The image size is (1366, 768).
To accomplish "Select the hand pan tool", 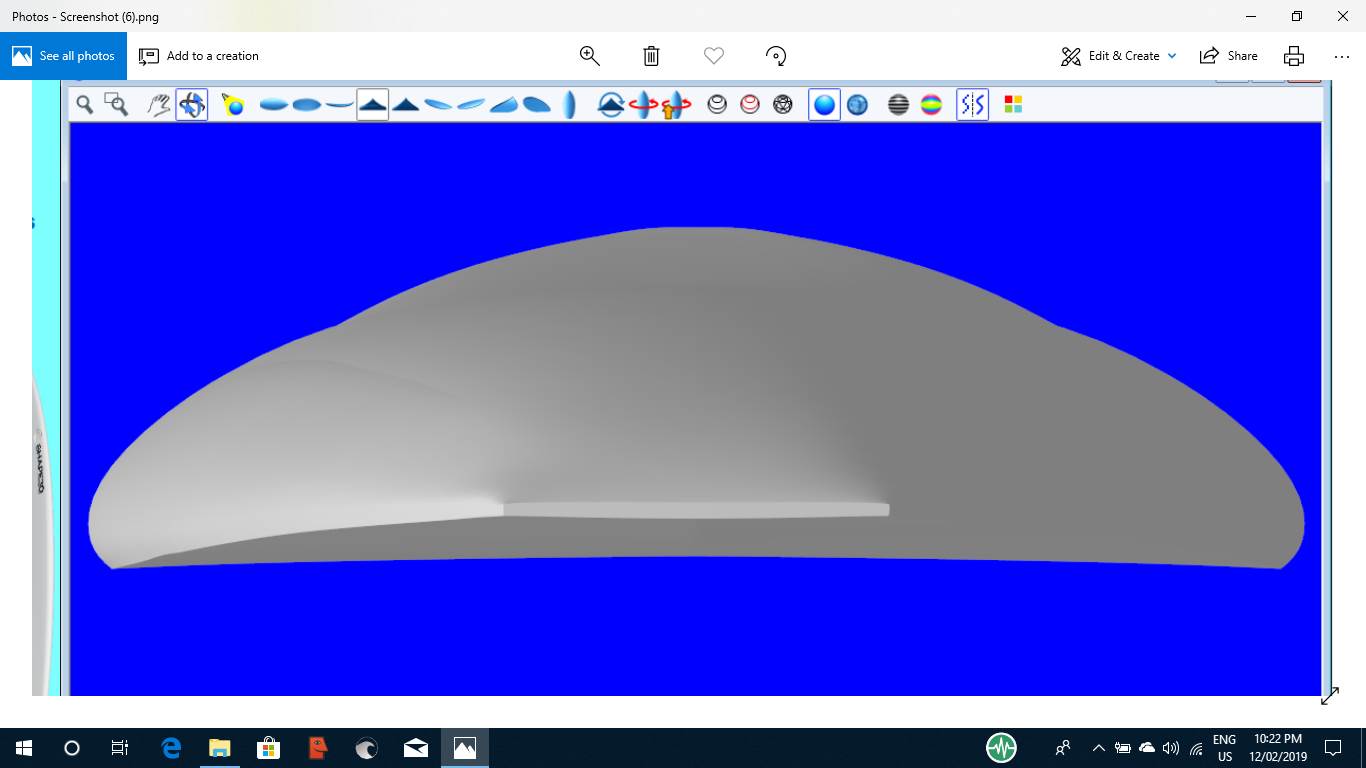I will click(158, 104).
